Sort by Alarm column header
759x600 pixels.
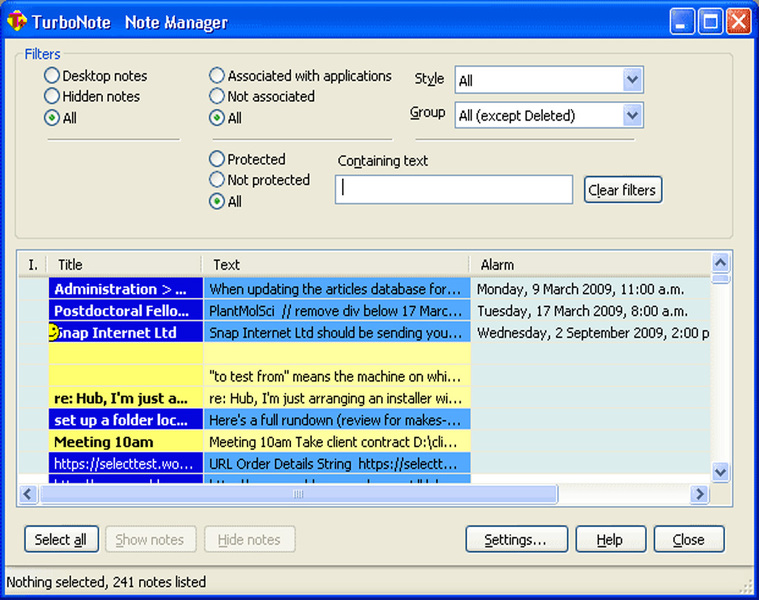click(590, 265)
